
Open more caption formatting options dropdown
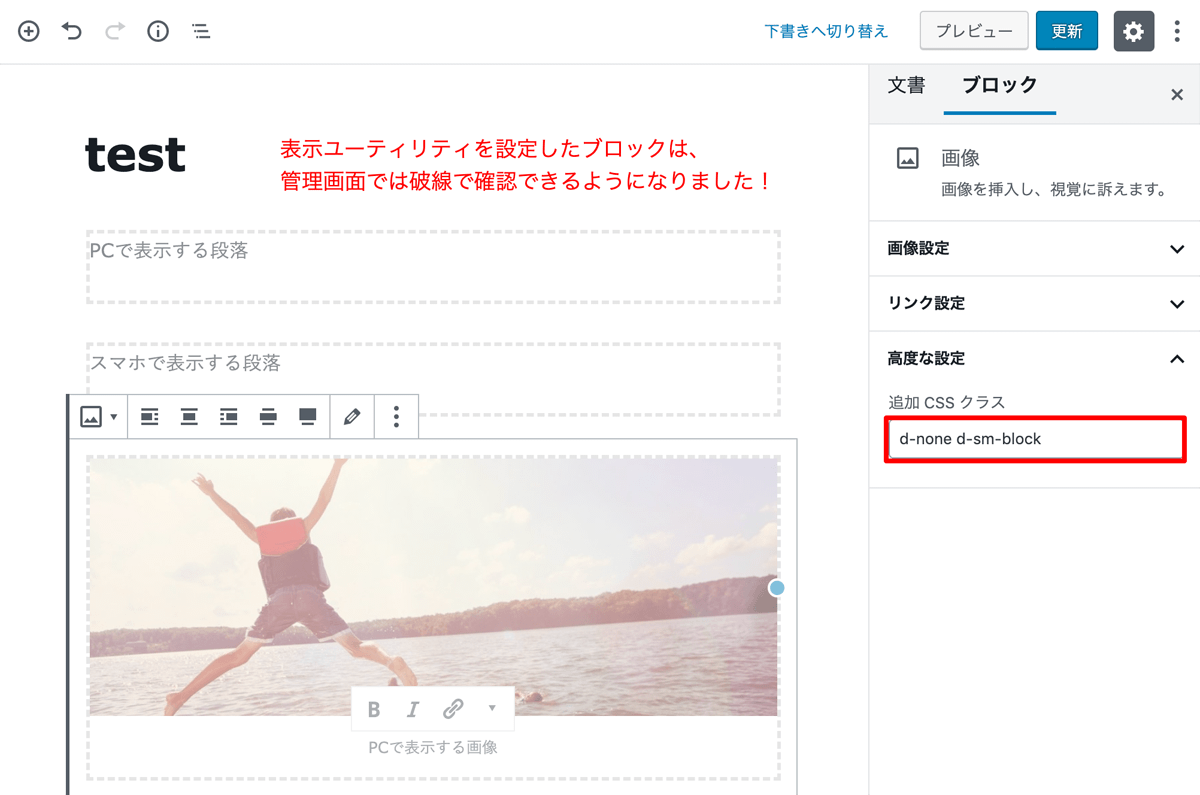pyautogui.click(x=492, y=708)
